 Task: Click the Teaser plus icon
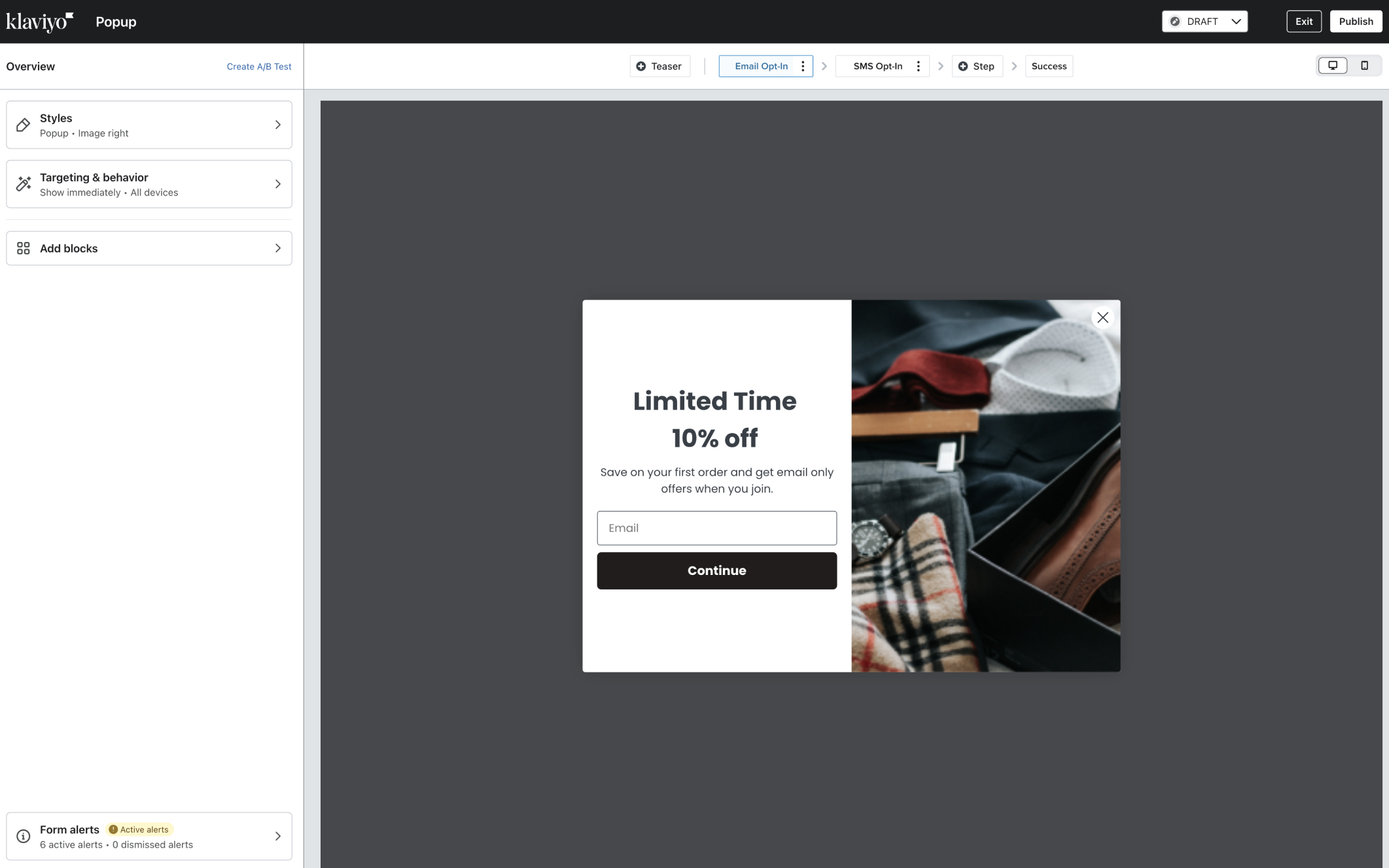pyautogui.click(x=641, y=66)
